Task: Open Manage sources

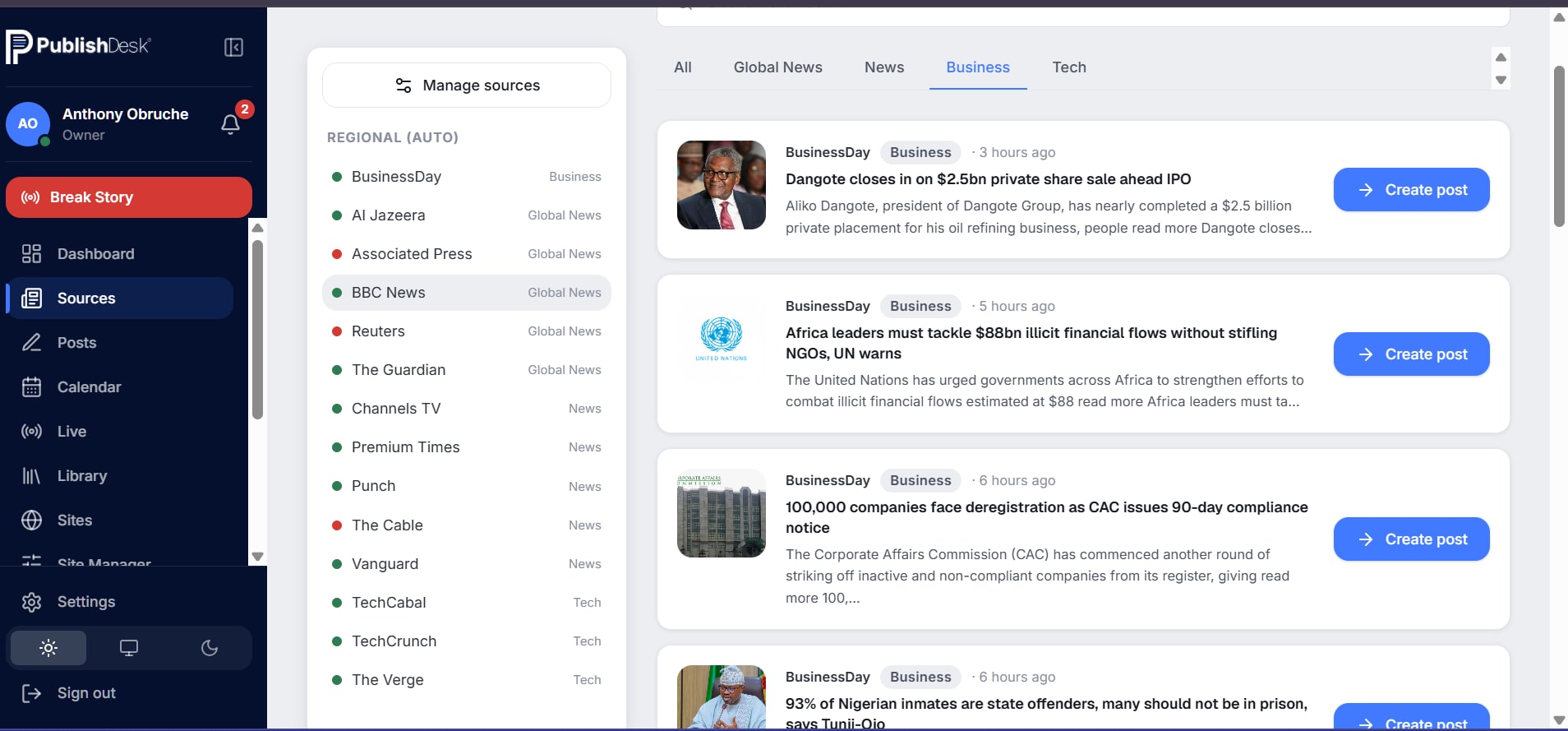Action: point(467,86)
